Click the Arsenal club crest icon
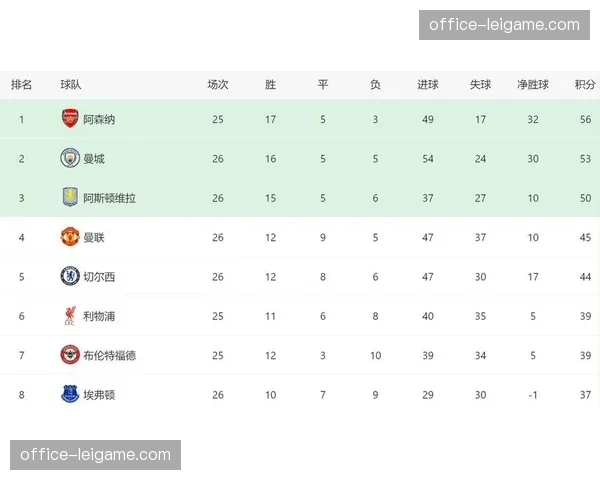The image size is (600, 480). [x=69, y=119]
